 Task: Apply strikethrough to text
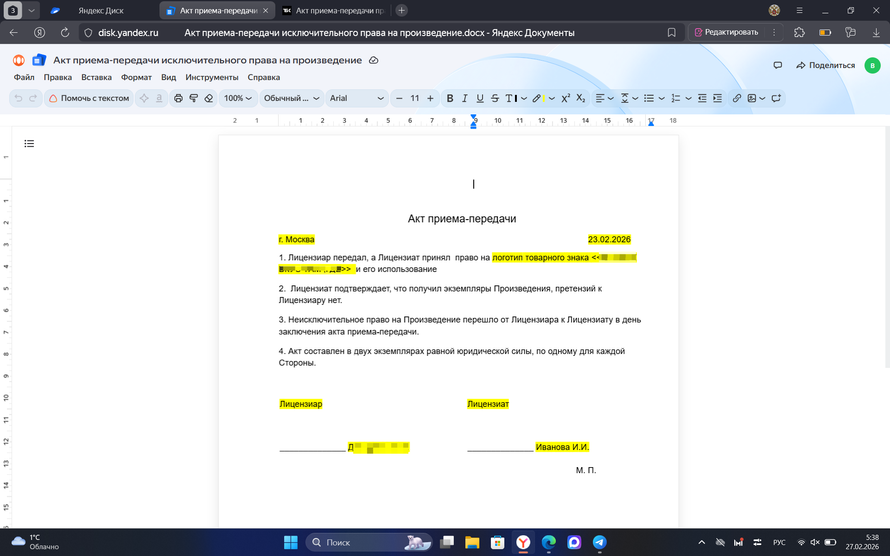495,98
